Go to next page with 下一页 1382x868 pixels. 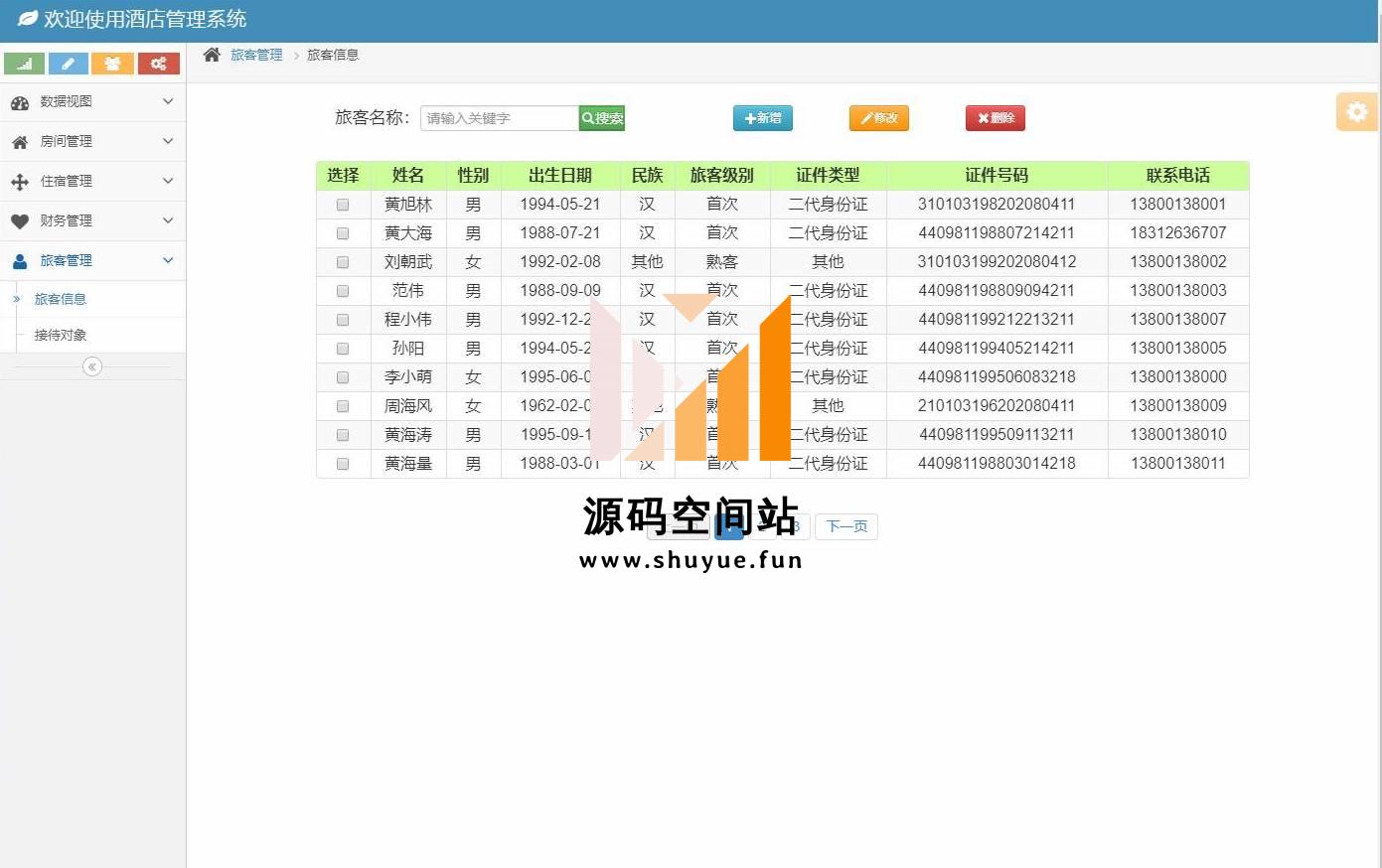846,526
